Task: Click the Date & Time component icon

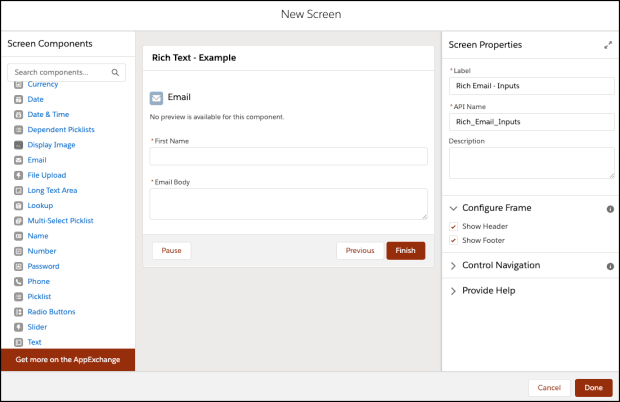Action: coord(18,115)
